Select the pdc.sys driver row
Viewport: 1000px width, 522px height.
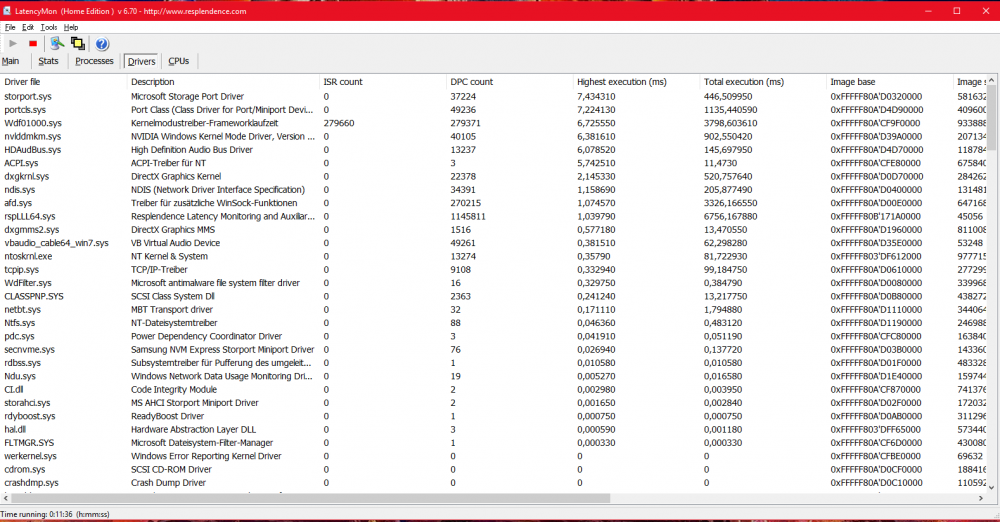(494, 336)
